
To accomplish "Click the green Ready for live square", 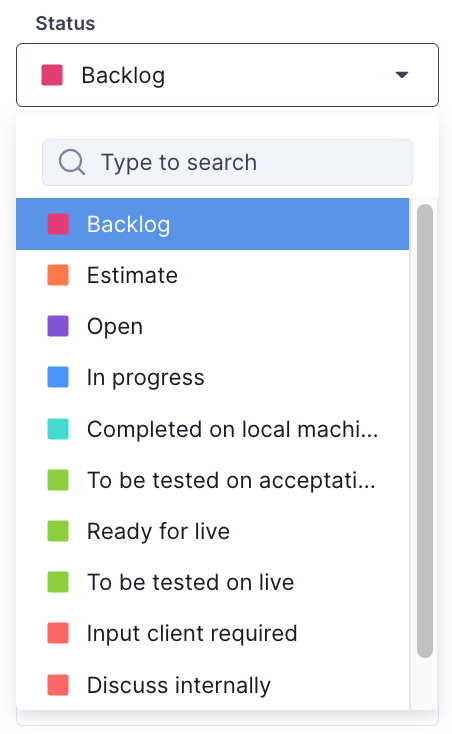I will point(58,531).
